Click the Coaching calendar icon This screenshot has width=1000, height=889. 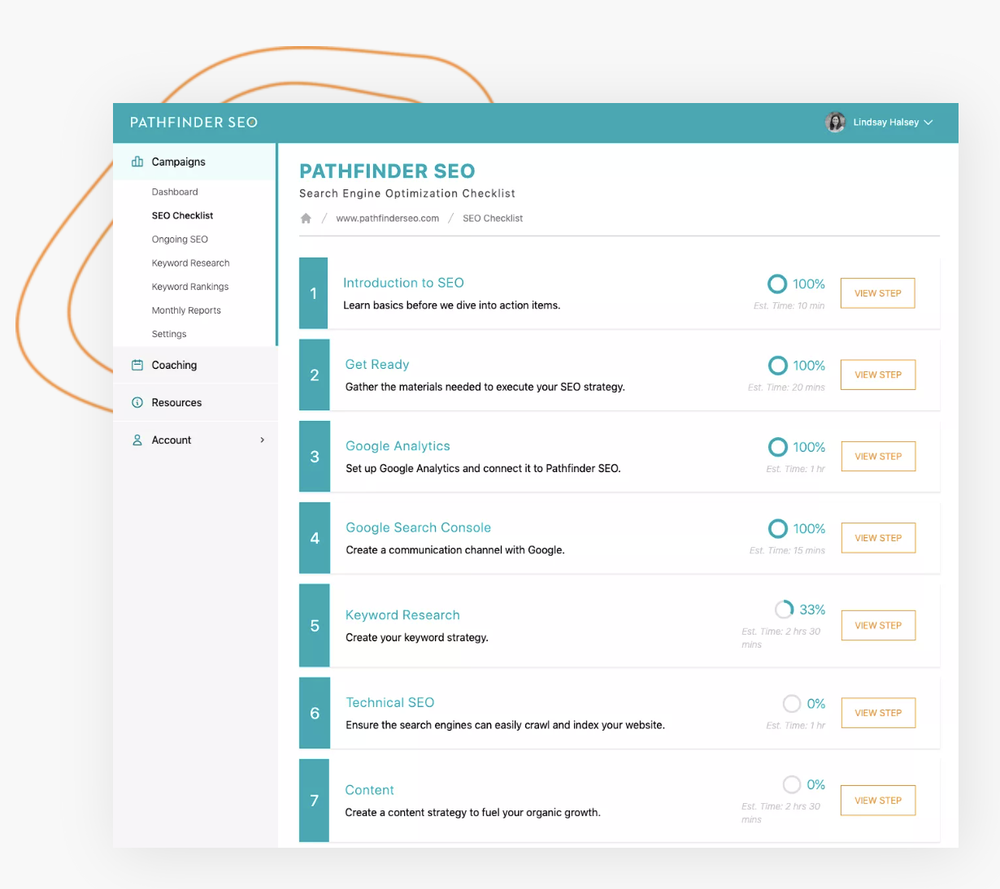[137, 365]
